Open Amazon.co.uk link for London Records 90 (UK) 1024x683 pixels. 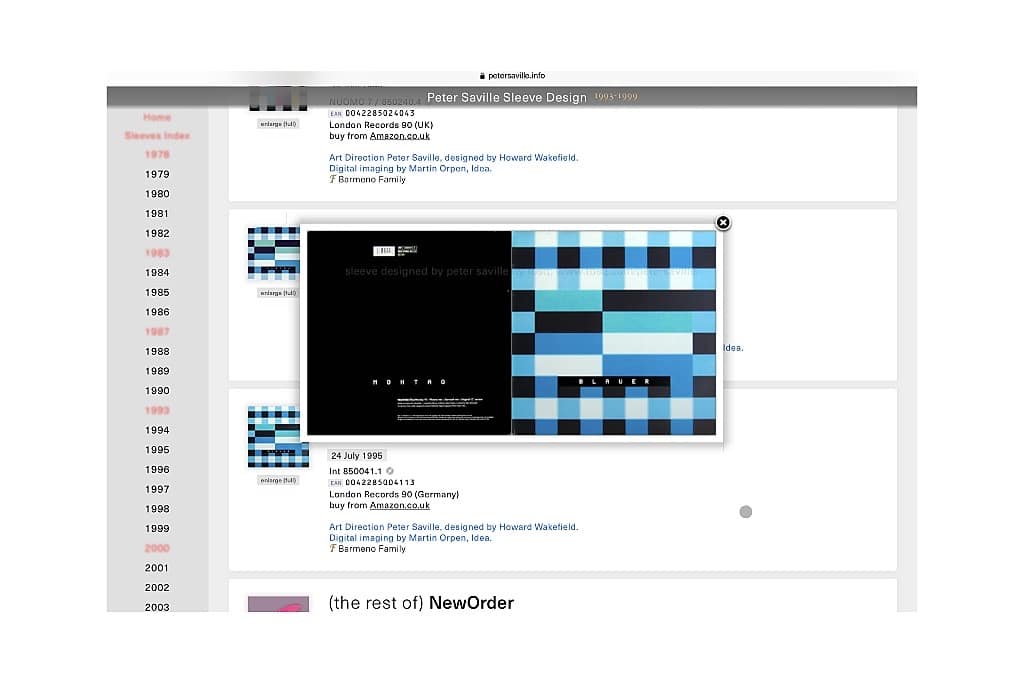coord(400,136)
